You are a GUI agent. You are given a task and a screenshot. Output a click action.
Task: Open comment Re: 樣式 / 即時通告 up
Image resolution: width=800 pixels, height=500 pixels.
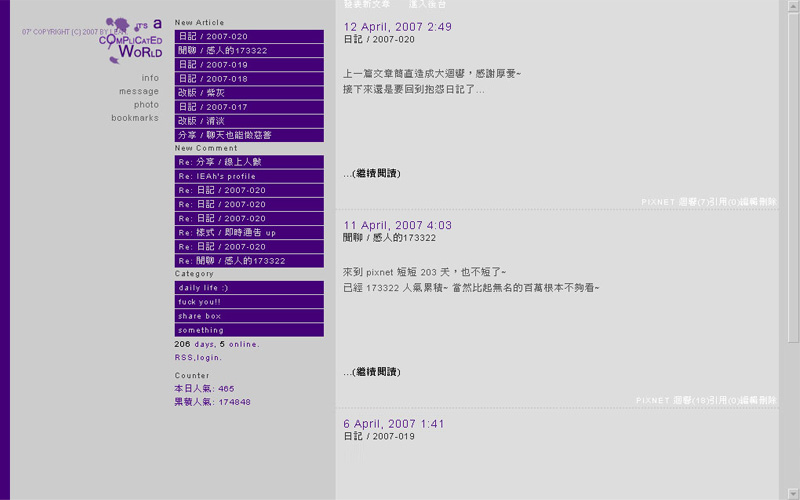(249, 233)
